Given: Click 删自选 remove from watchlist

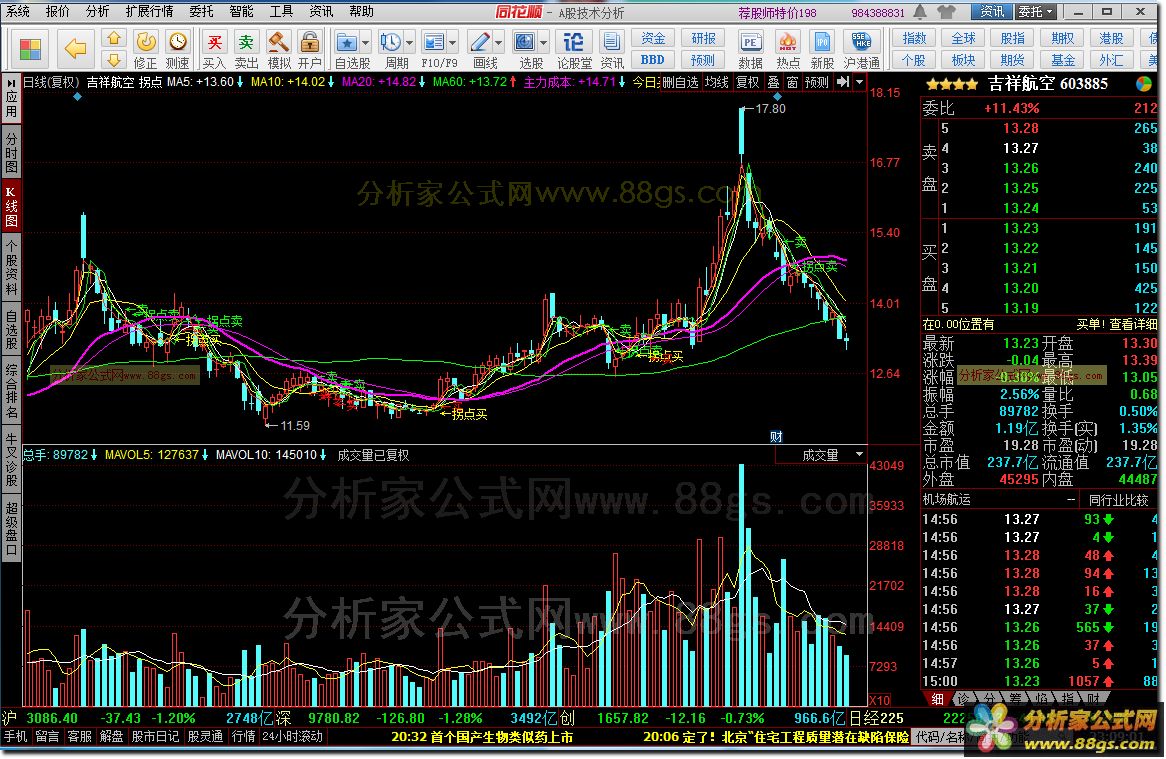Looking at the screenshot, I should (x=680, y=82).
